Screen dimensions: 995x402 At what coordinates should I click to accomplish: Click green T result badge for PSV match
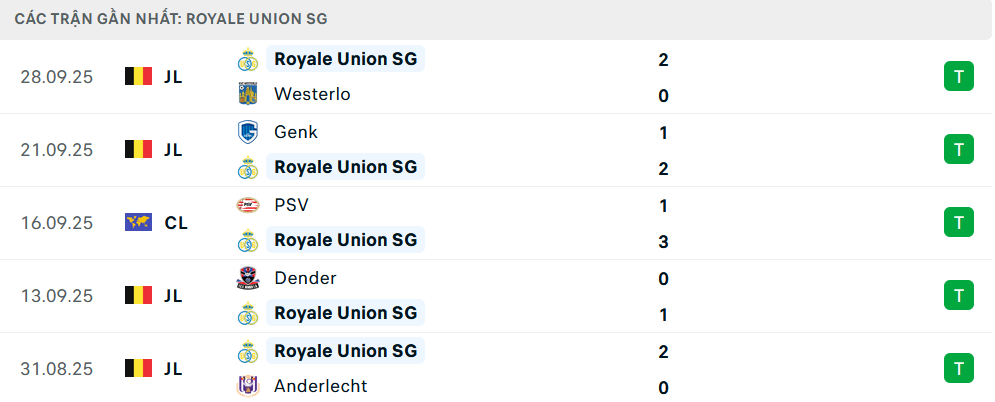pyautogui.click(x=958, y=222)
